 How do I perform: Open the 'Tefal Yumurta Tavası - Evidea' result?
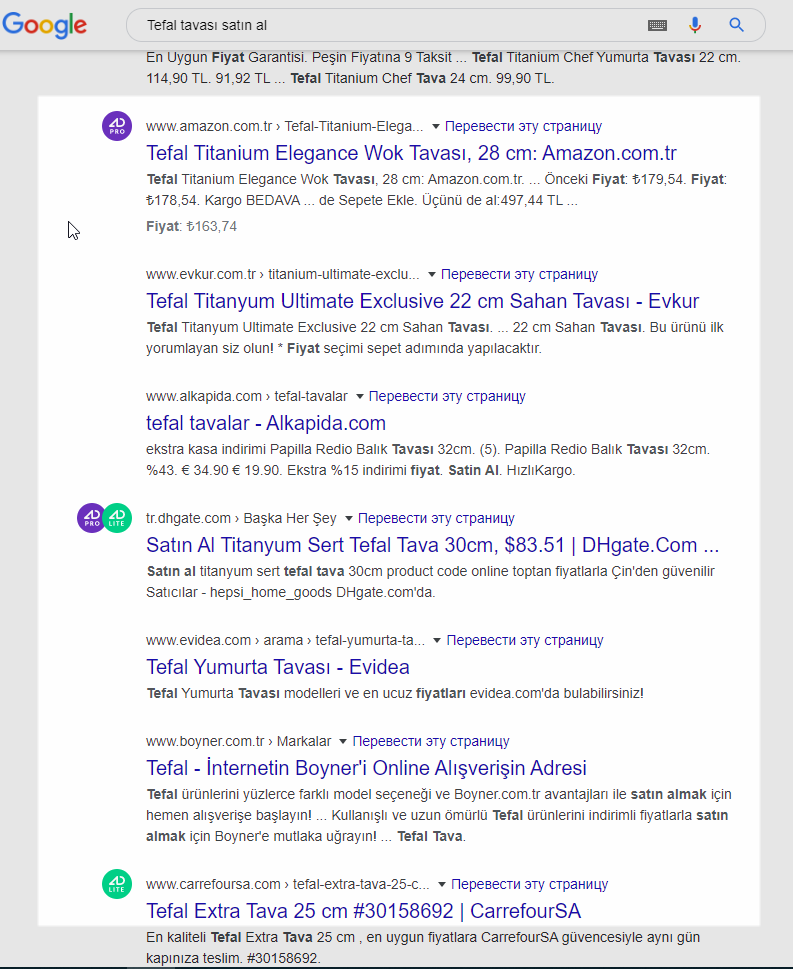coord(278,667)
